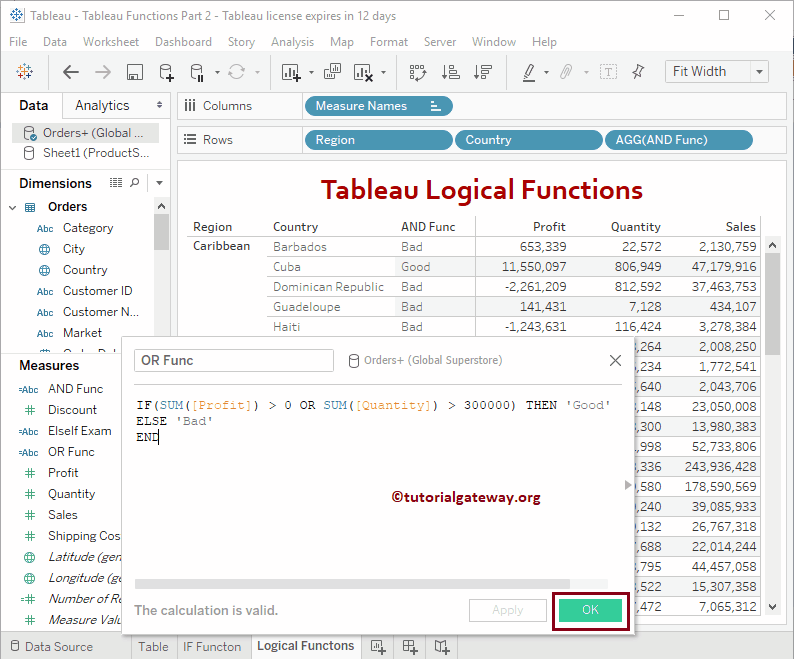794x659 pixels.
Task: Add new story tab icon
Action: pyautogui.click(x=442, y=646)
